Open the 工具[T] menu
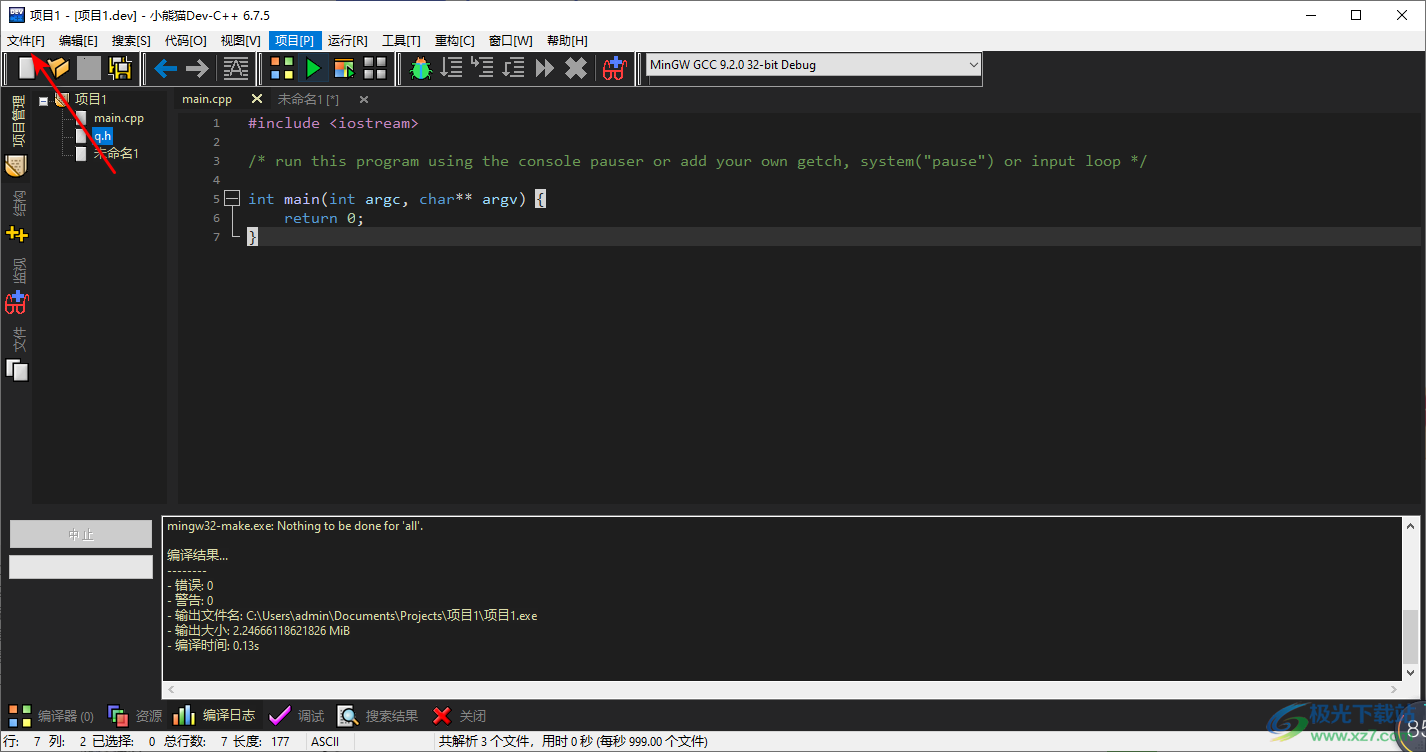The width and height of the screenshot is (1426, 752). coord(401,41)
